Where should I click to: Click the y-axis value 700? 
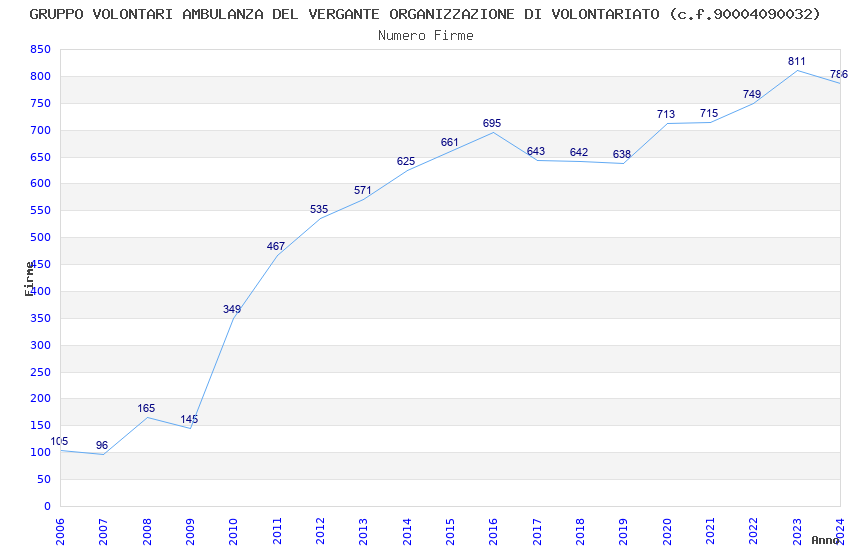click(41, 130)
